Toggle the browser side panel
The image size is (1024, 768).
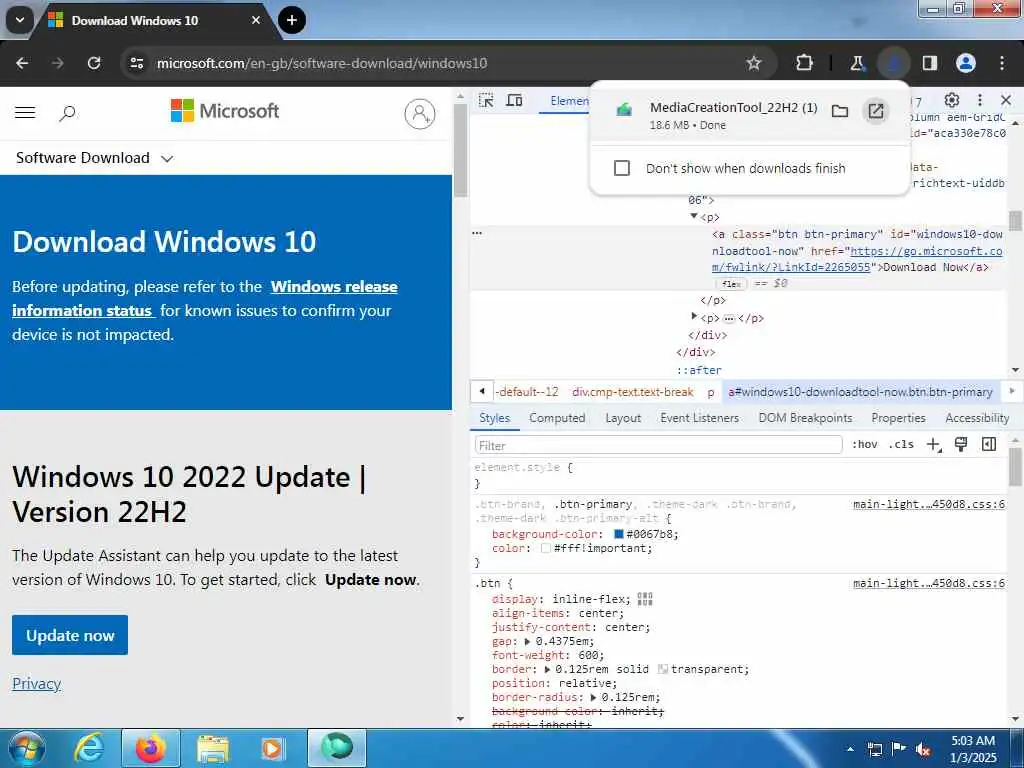point(929,63)
